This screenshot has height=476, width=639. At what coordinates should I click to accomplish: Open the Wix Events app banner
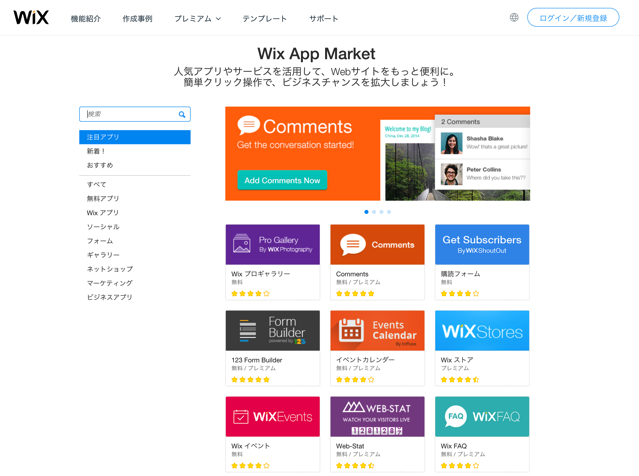tap(273, 416)
